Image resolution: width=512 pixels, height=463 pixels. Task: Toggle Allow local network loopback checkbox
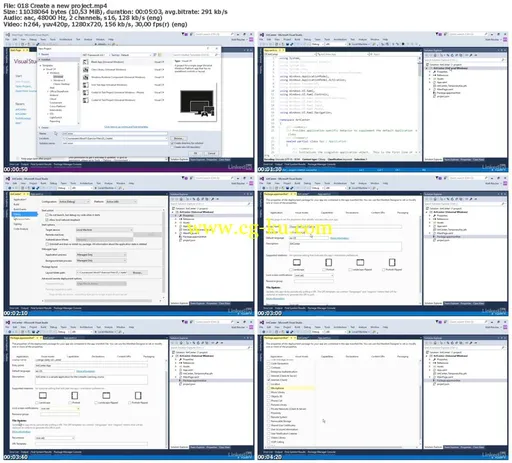pyautogui.click(x=47, y=220)
